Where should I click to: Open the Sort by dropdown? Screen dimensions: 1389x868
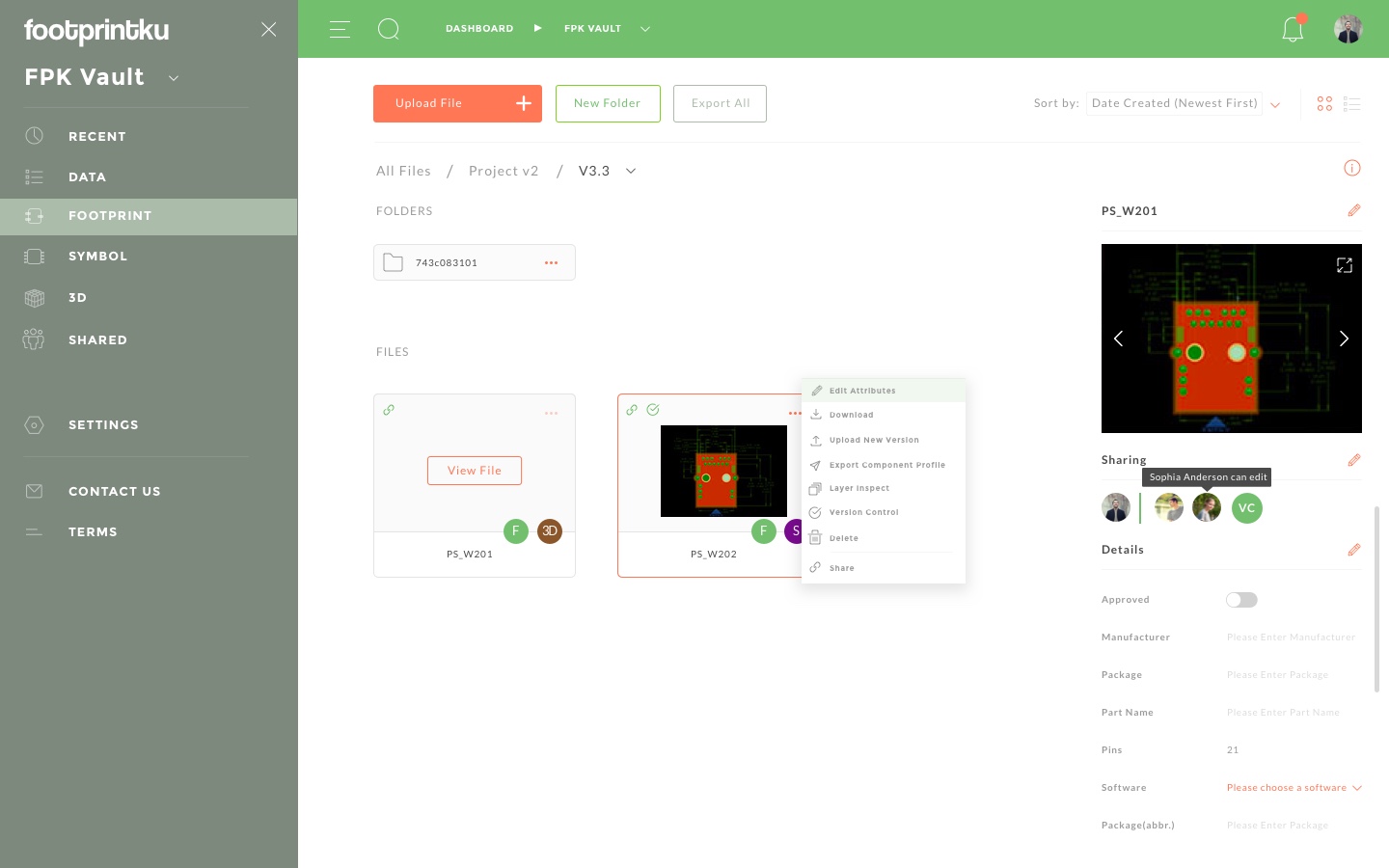tap(1185, 103)
